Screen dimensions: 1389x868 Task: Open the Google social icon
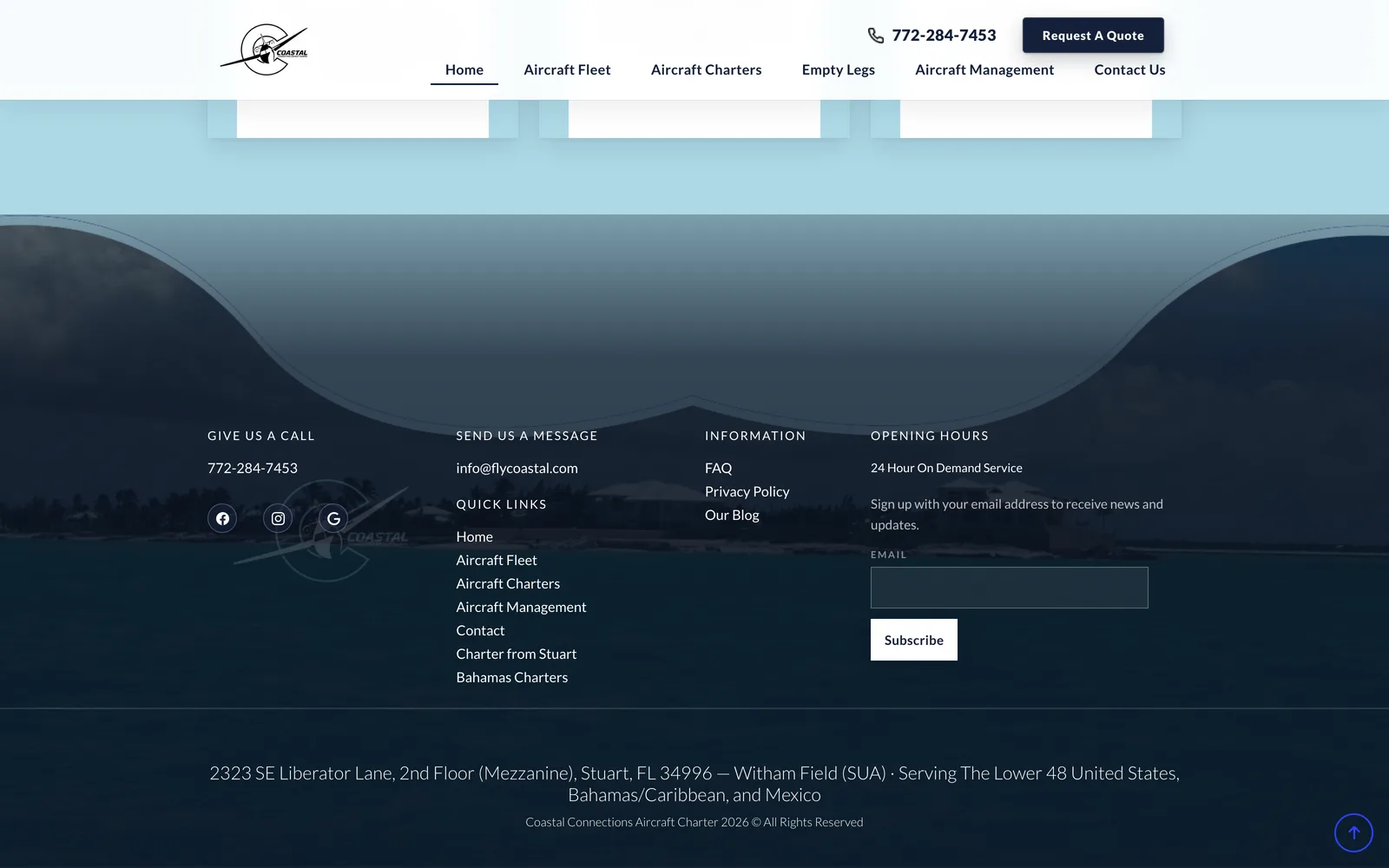[x=333, y=518]
